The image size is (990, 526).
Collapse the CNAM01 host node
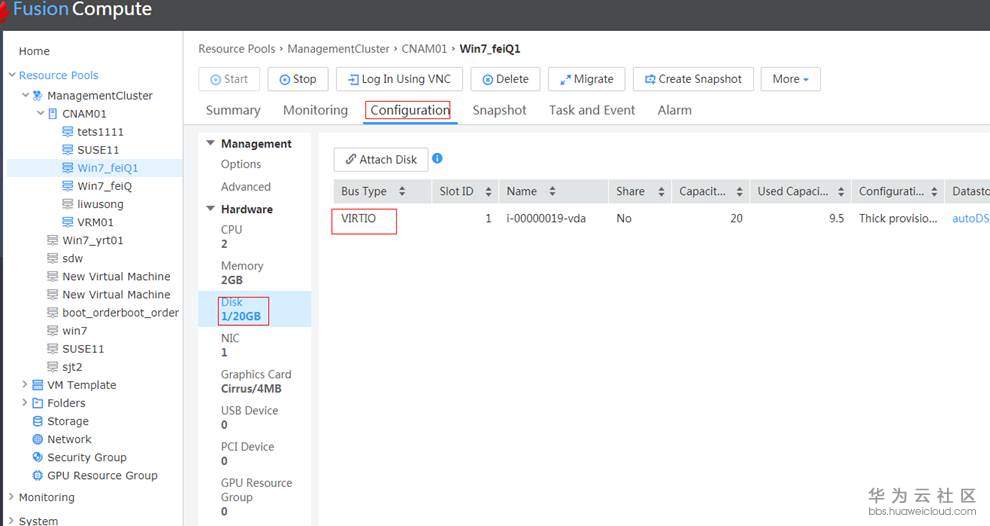[40, 114]
